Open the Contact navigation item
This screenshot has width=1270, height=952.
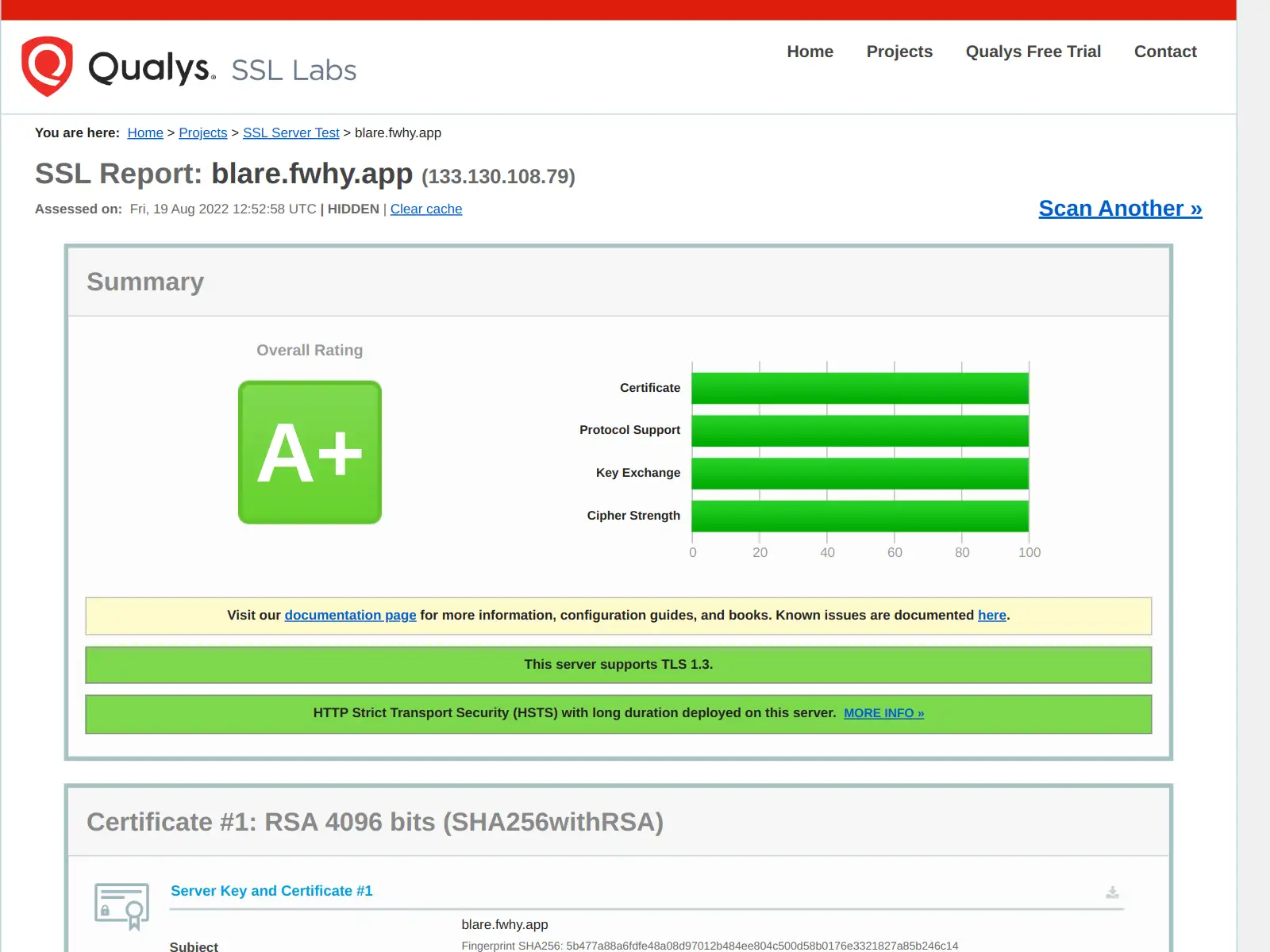1165,52
